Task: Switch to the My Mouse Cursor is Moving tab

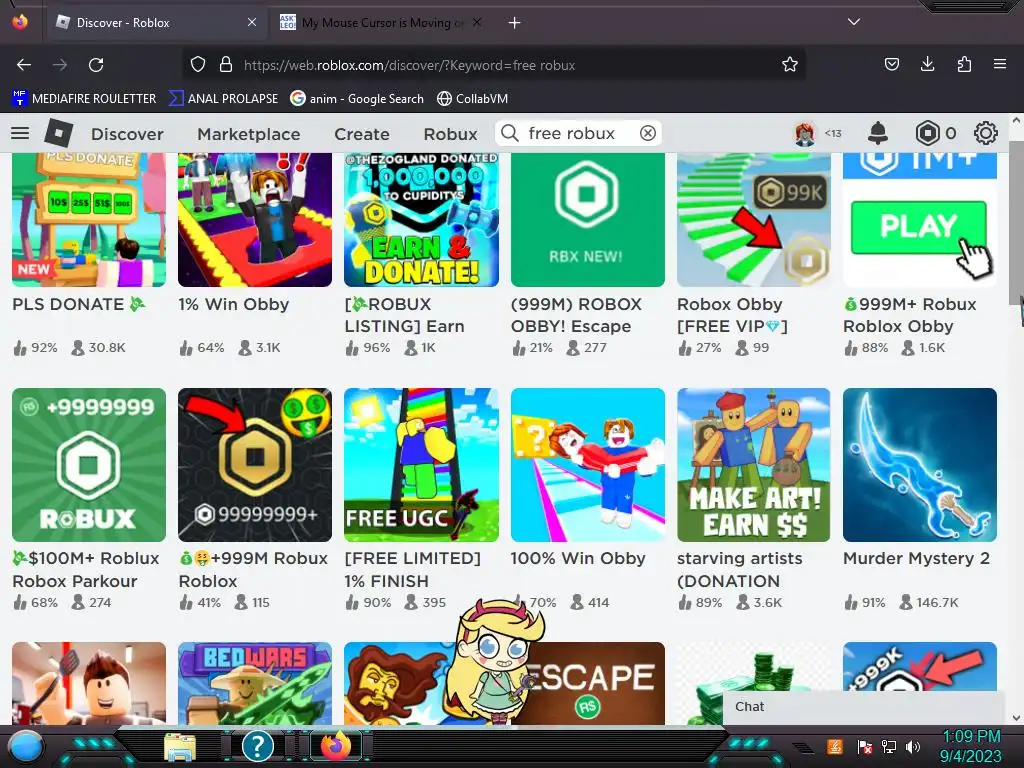Action: [382, 23]
